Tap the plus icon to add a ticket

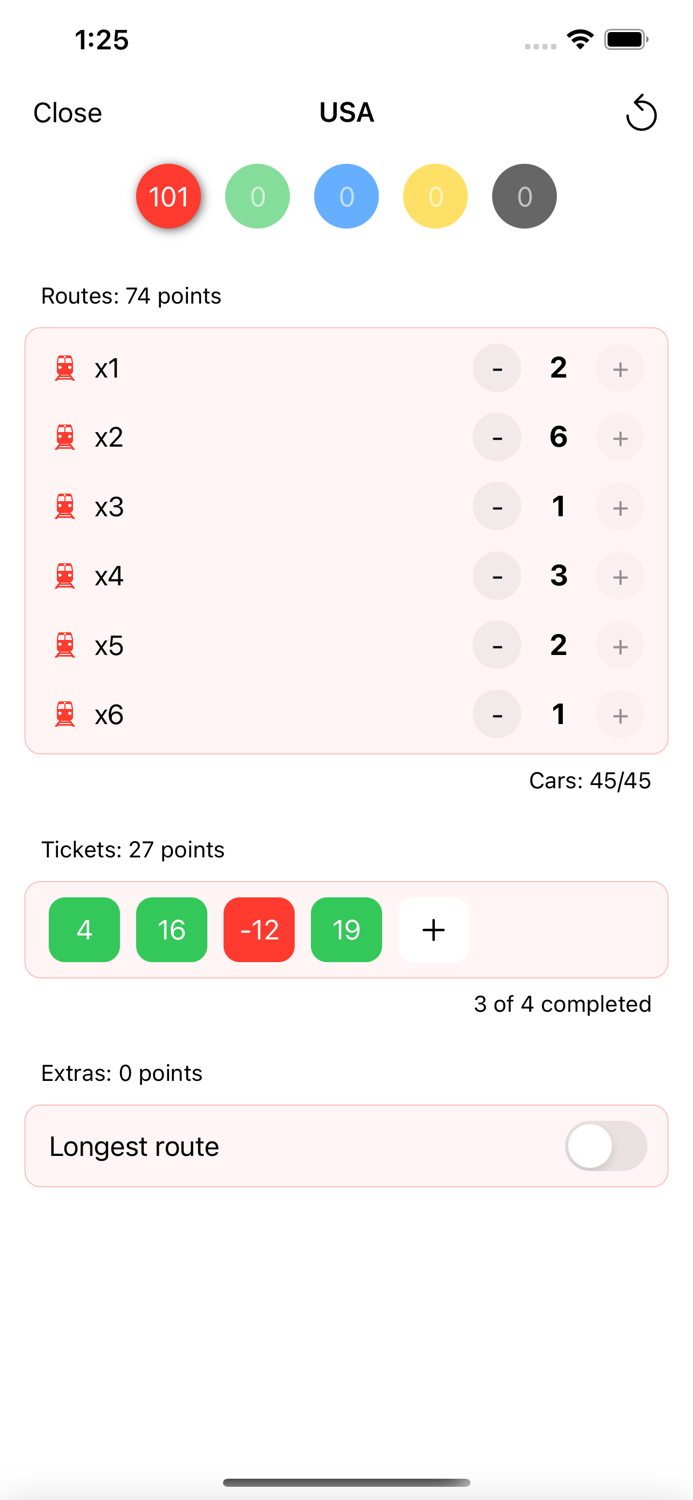(433, 929)
